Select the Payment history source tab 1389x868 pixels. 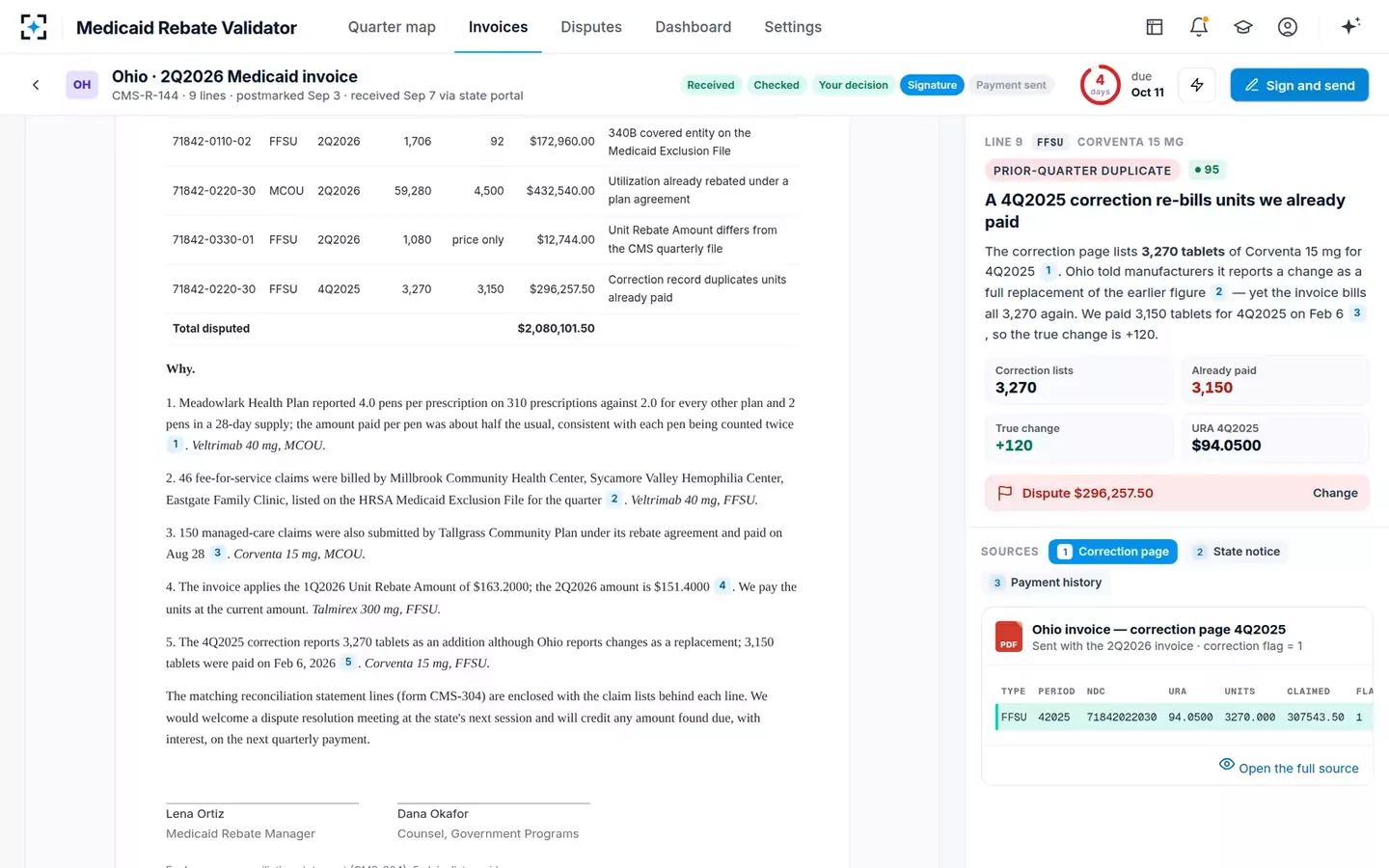pos(1047,583)
